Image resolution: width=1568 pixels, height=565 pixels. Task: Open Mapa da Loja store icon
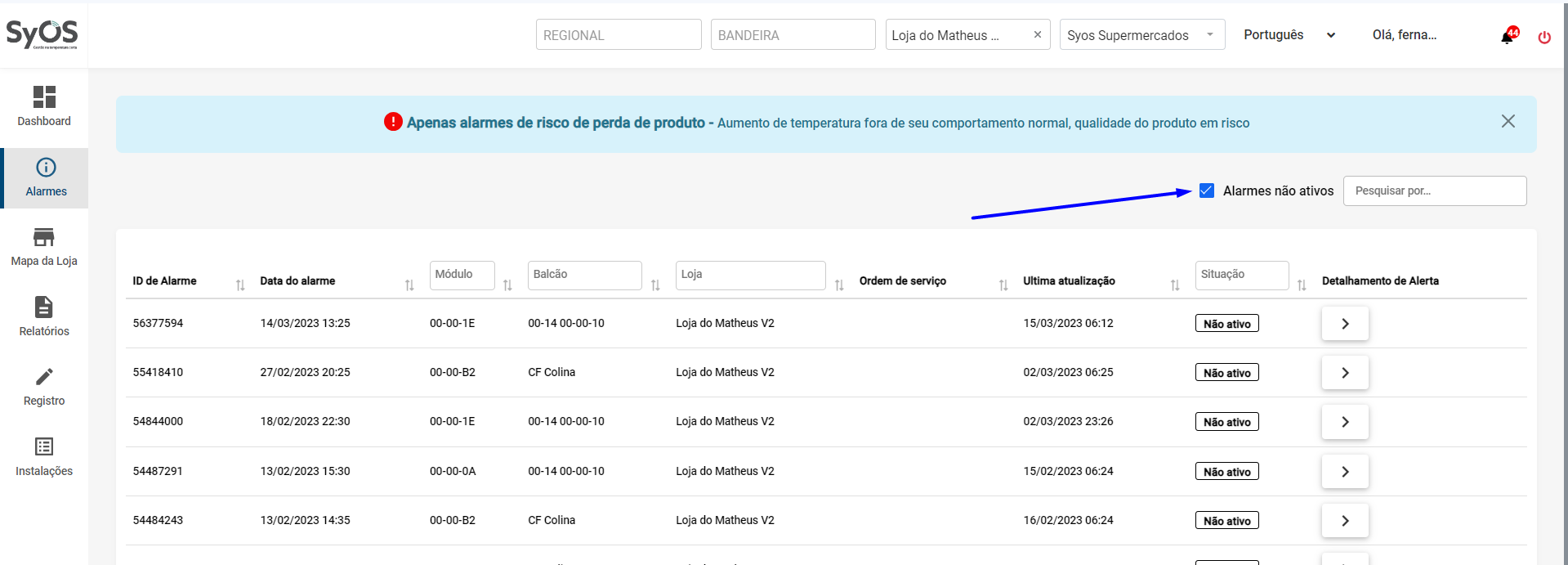click(x=44, y=237)
